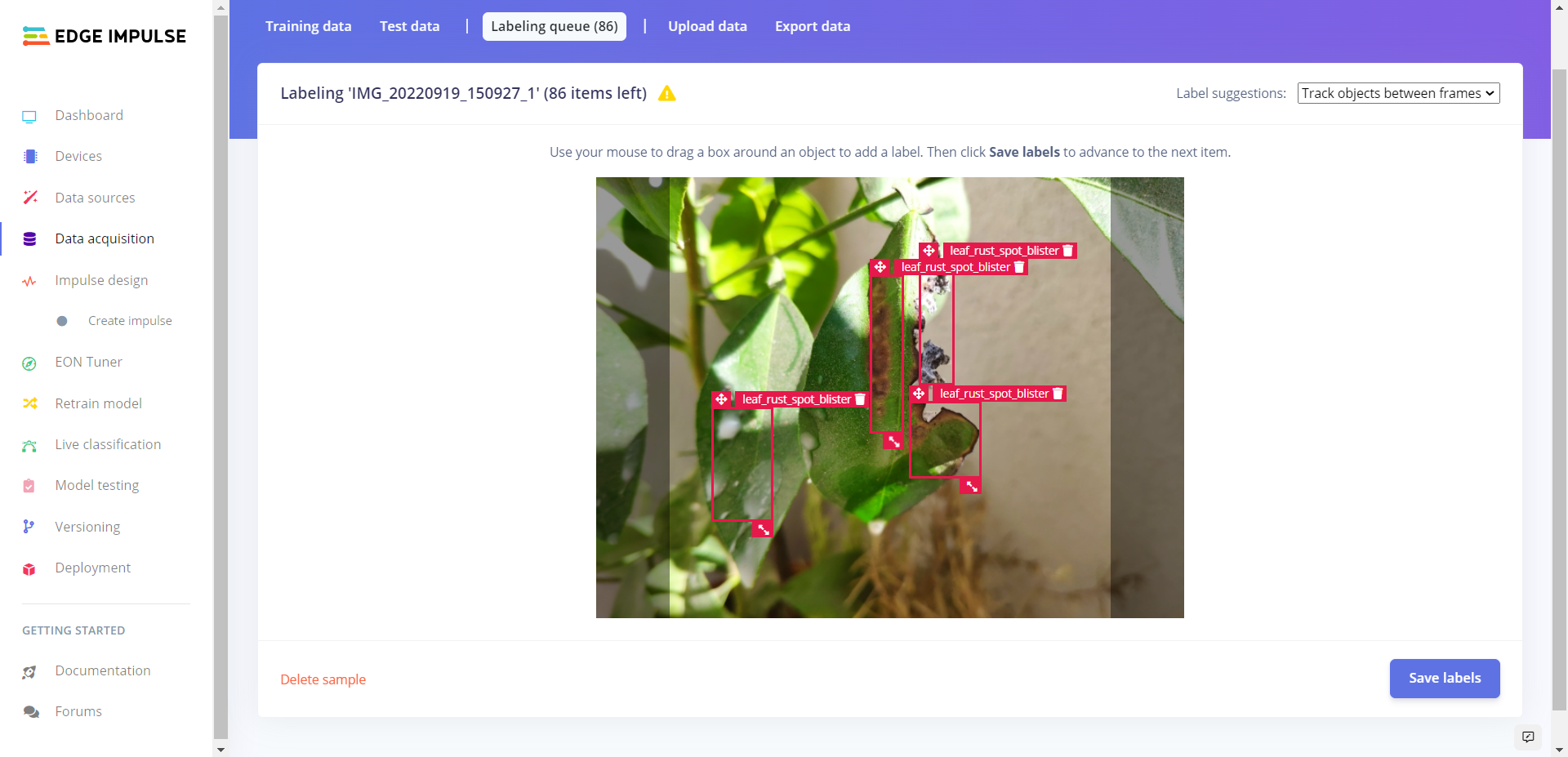Click resize handle of the leftmost bounding box

(x=763, y=529)
